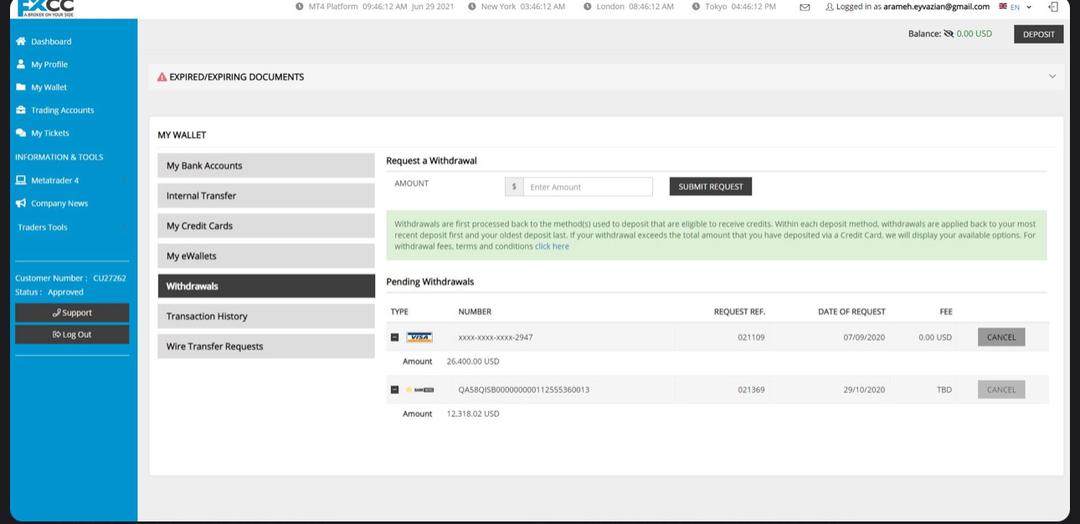Open Metatrader 4 in the sidebar
The height and width of the screenshot is (524, 1080).
click(55, 180)
